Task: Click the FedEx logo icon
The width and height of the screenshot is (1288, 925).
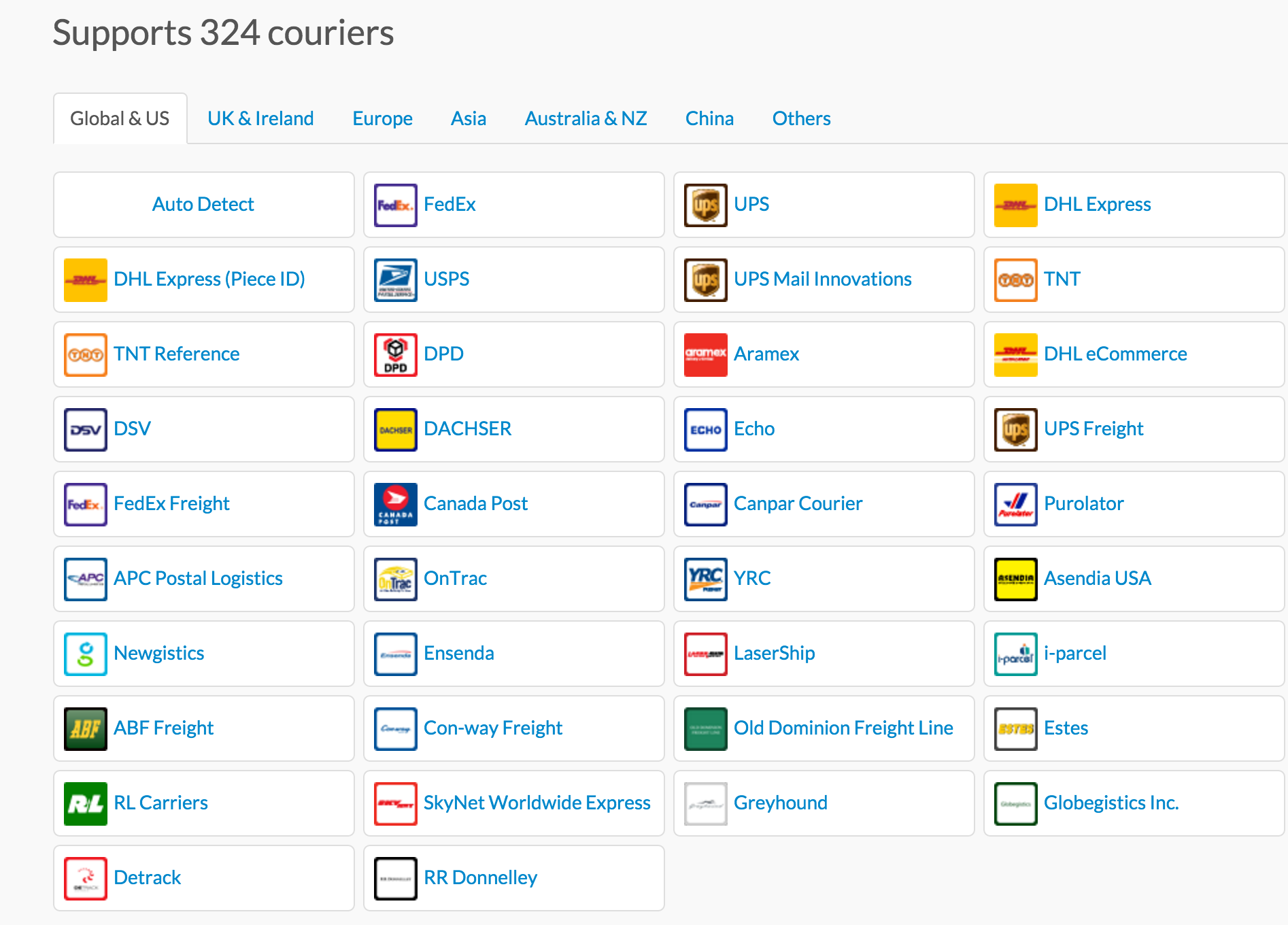Action: click(395, 205)
